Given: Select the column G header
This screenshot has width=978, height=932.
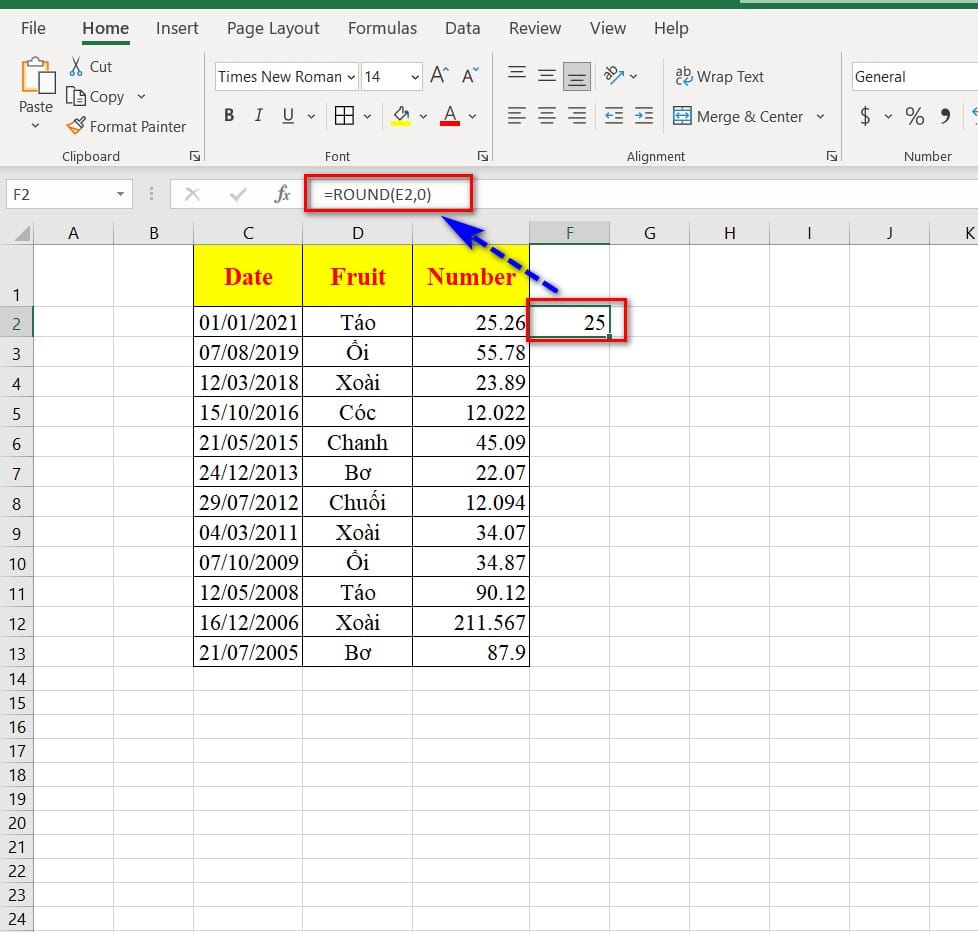Looking at the screenshot, I should 650,233.
